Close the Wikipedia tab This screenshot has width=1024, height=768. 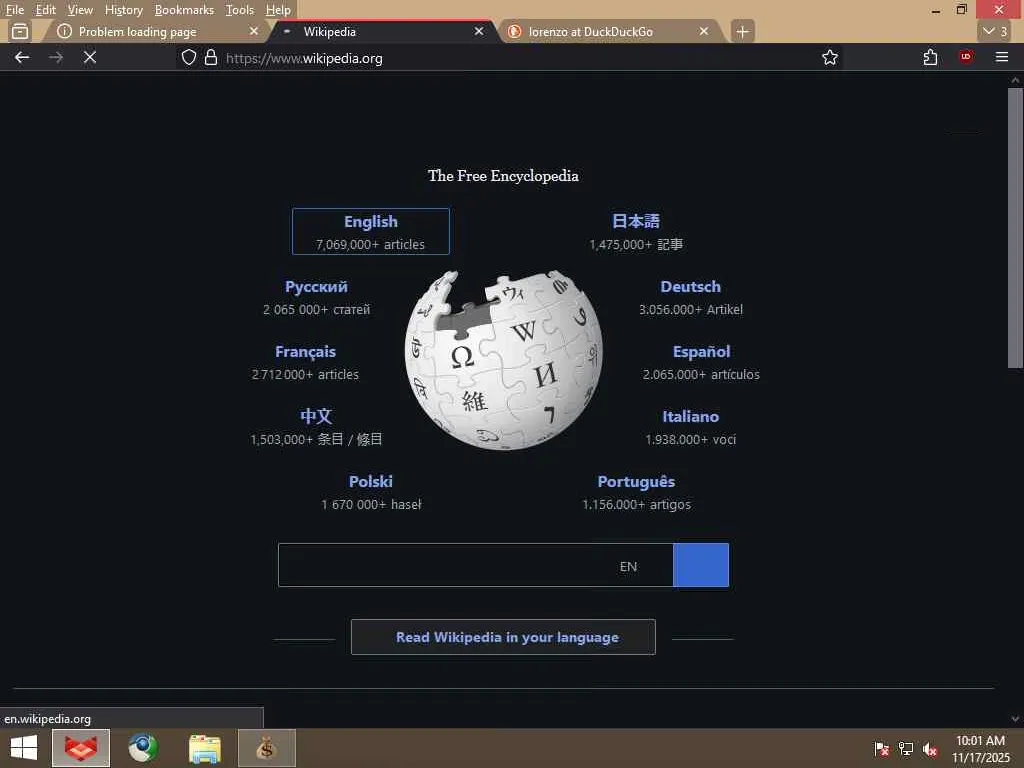coord(479,31)
